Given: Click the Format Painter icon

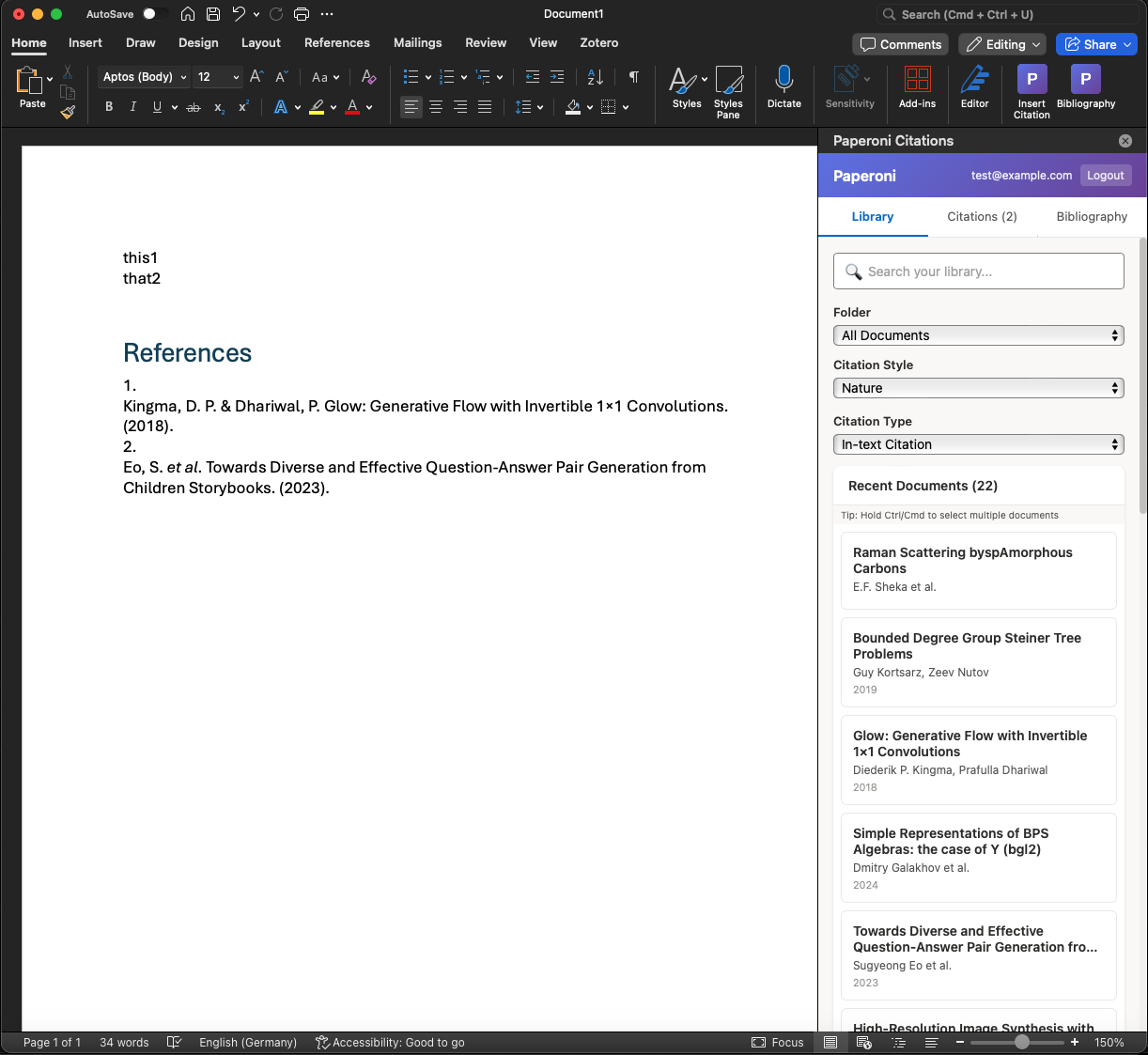Looking at the screenshot, I should (67, 113).
